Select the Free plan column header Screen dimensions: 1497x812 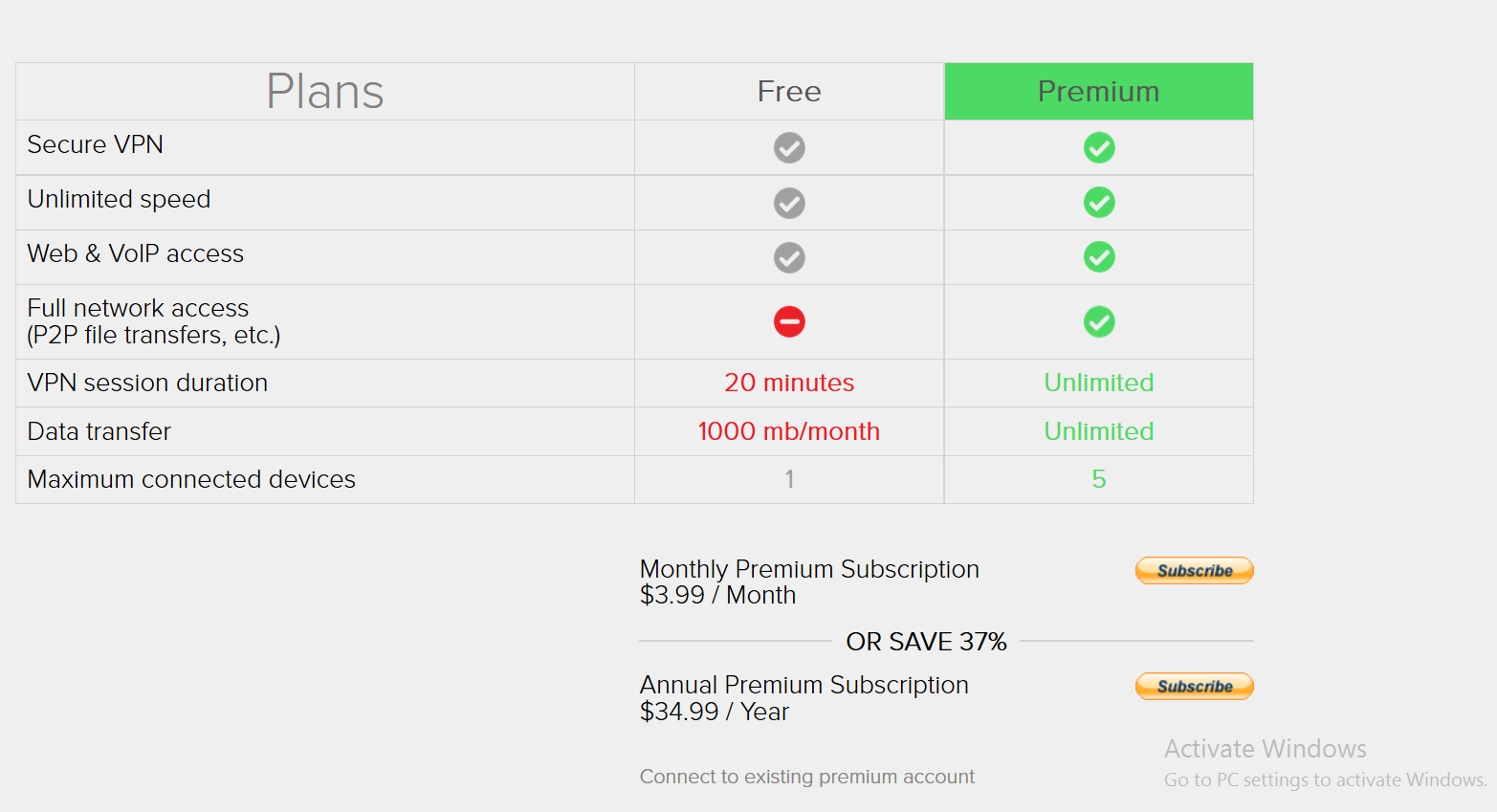[x=789, y=91]
